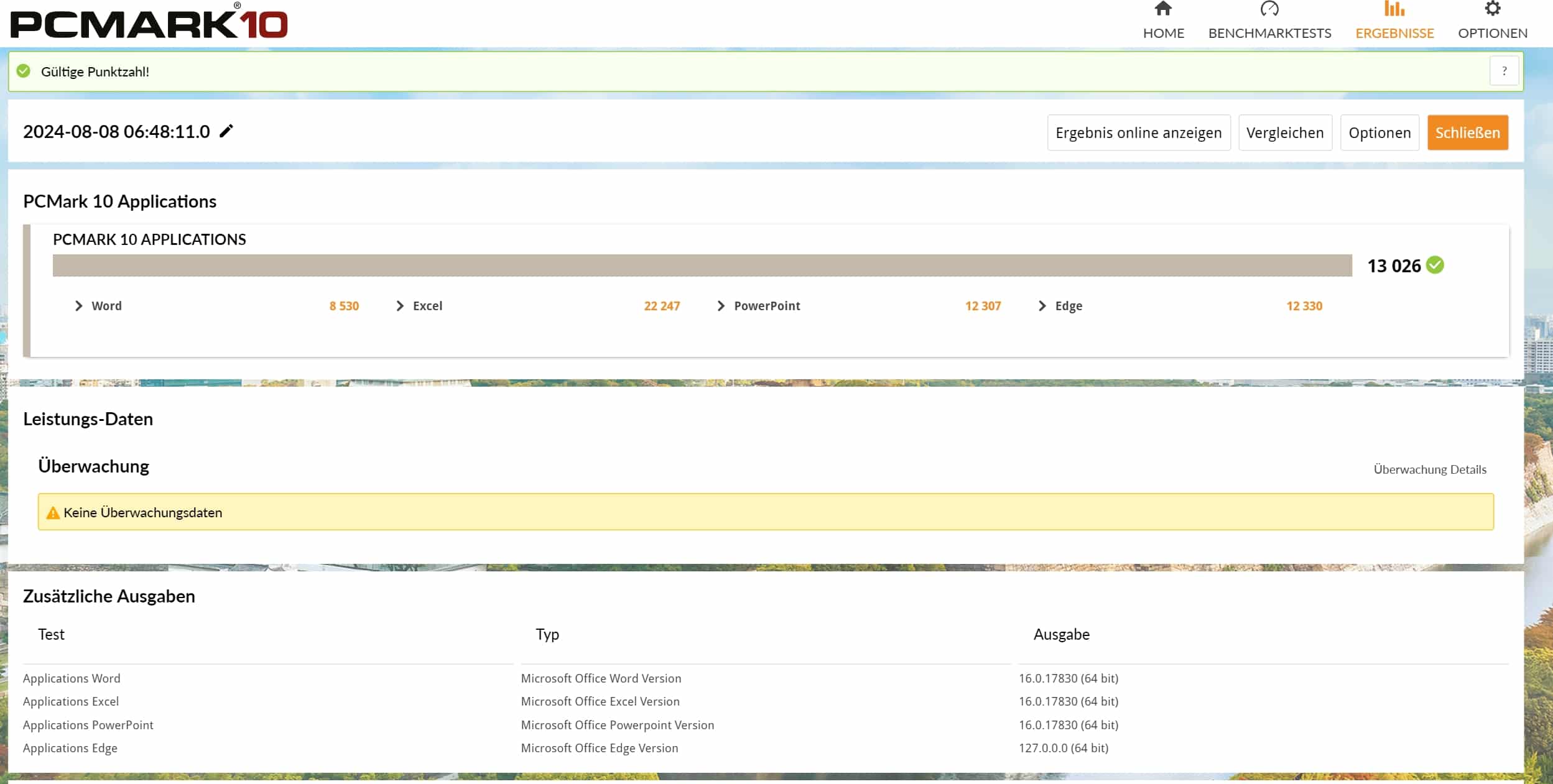1553x784 pixels.
Task: Click the Vergleichen button
Action: click(x=1284, y=132)
